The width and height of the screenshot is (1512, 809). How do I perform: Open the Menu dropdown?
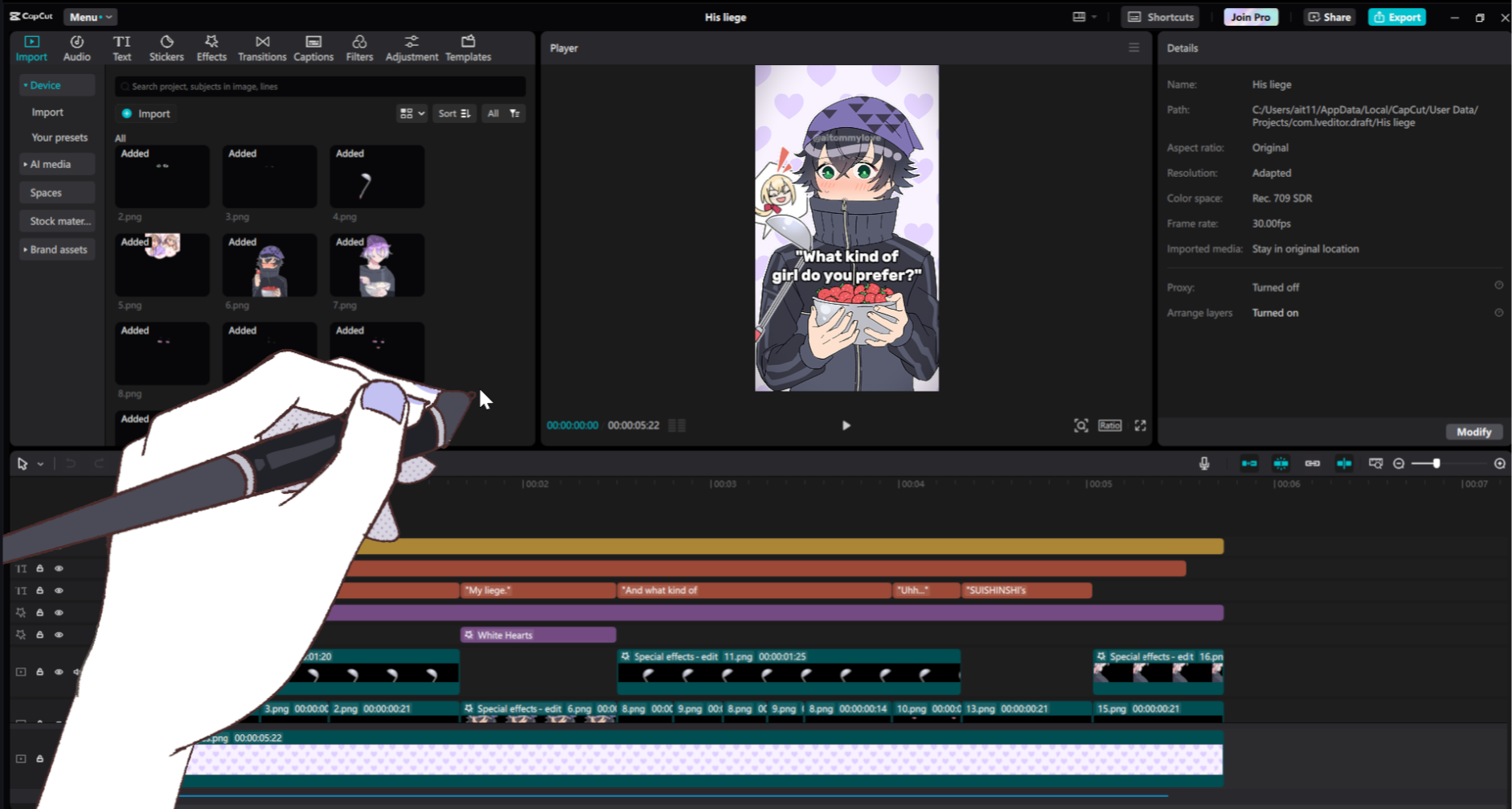90,17
